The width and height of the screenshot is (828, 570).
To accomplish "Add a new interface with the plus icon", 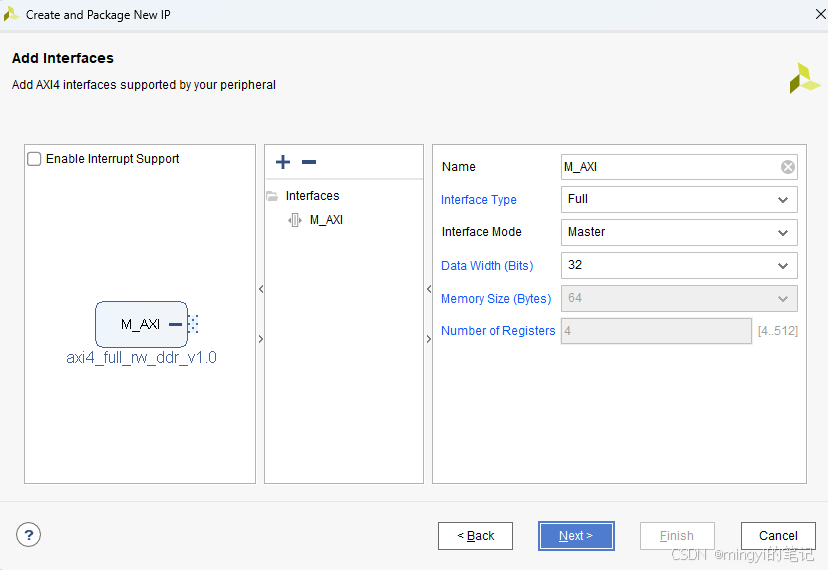I will (x=283, y=162).
